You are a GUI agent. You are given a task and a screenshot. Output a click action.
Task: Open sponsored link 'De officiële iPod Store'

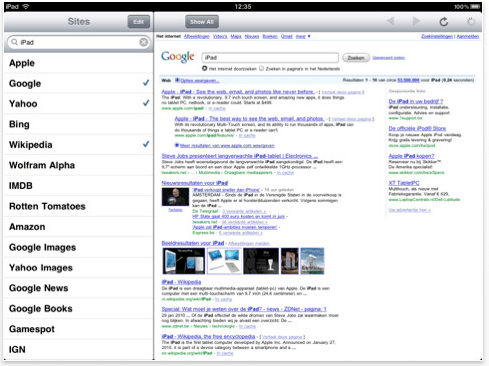click(417, 128)
